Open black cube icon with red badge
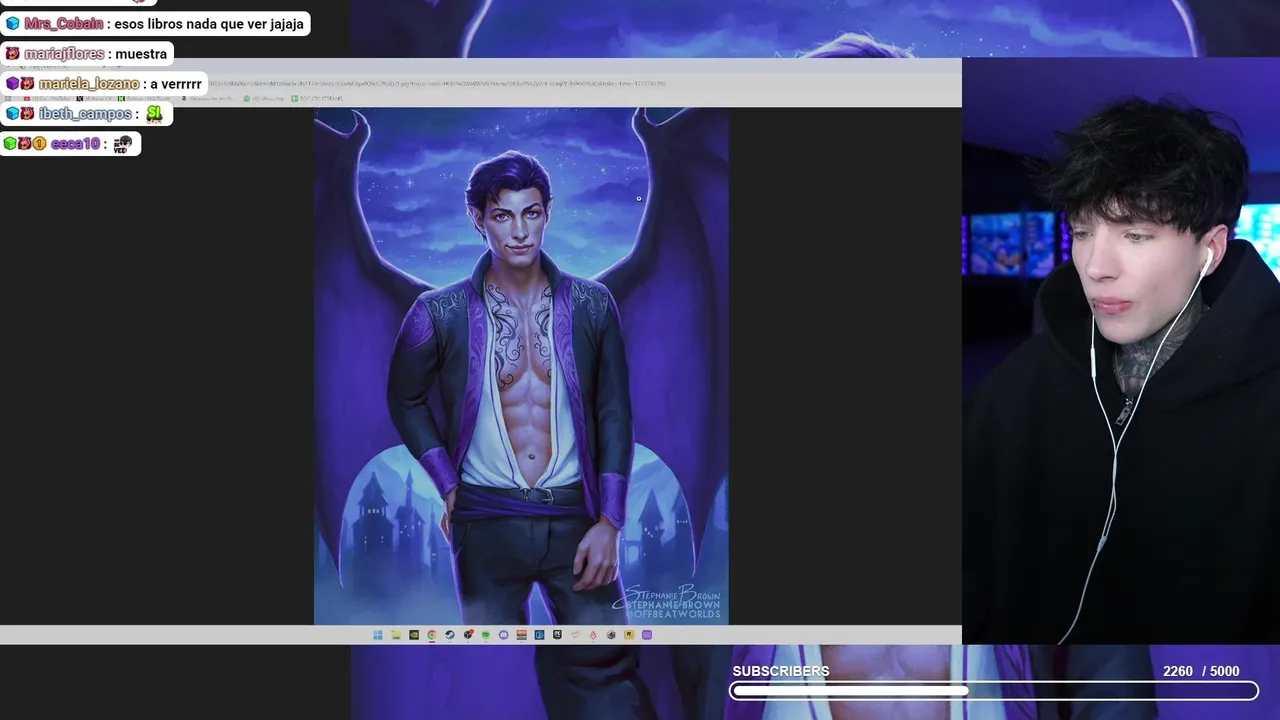 [x=468, y=635]
